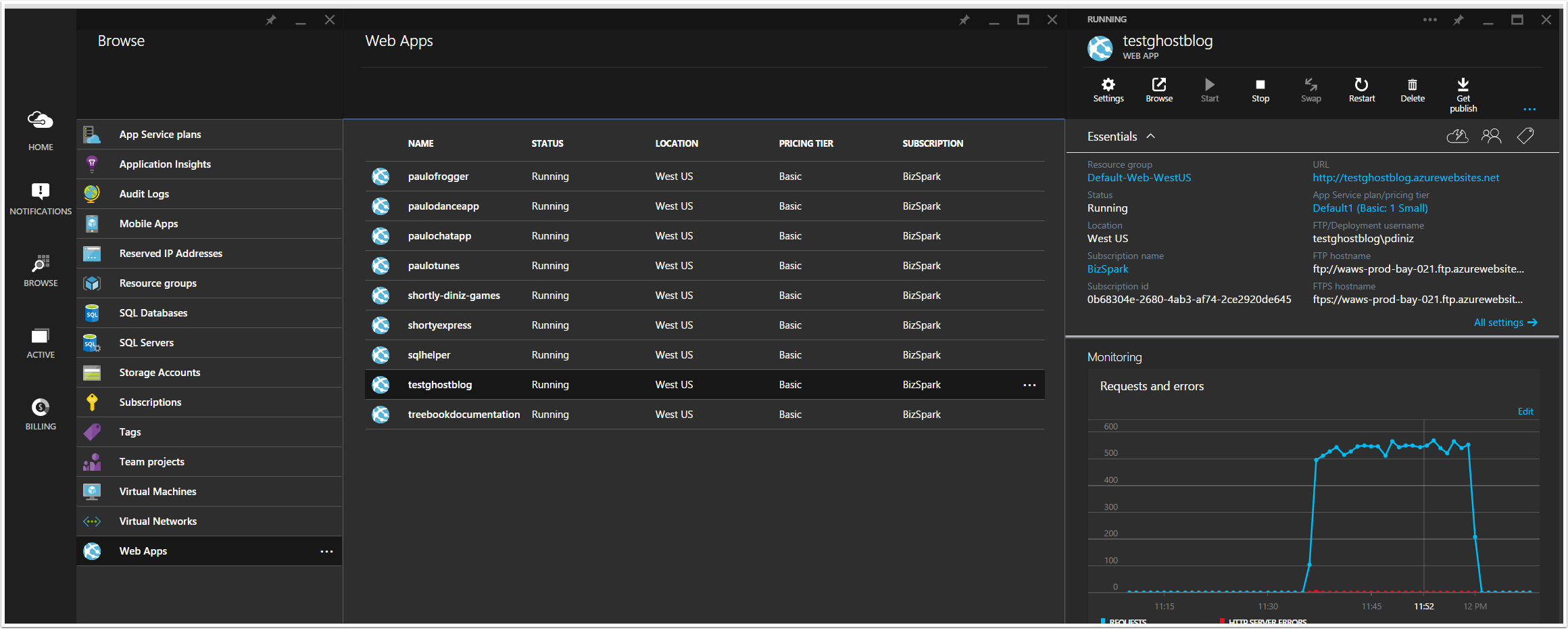The width and height of the screenshot is (1568, 629).
Task: Open Reserved IP Addresses
Action: (210, 254)
